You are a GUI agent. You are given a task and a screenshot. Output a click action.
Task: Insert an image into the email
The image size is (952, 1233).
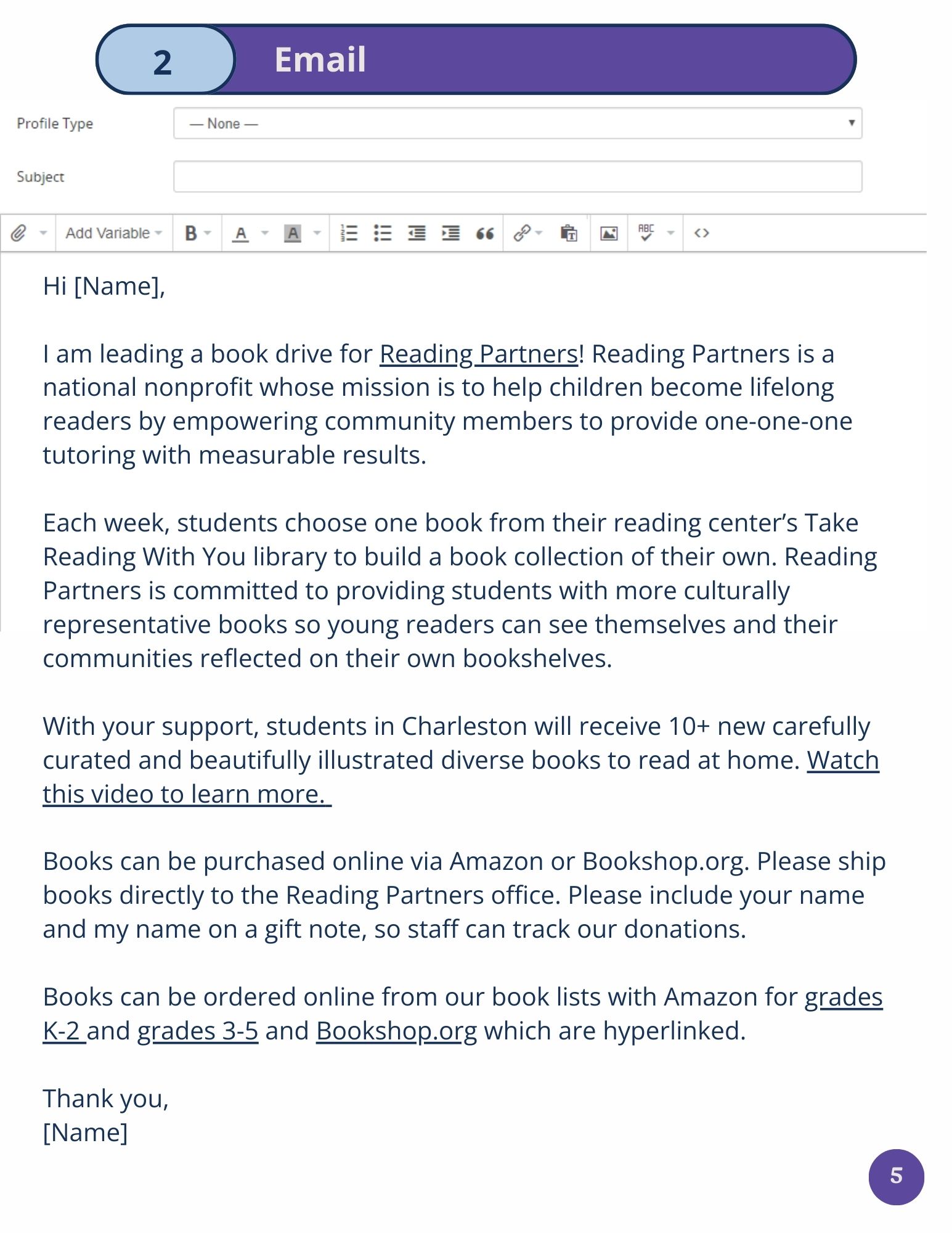pyautogui.click(x=609, y=233)
